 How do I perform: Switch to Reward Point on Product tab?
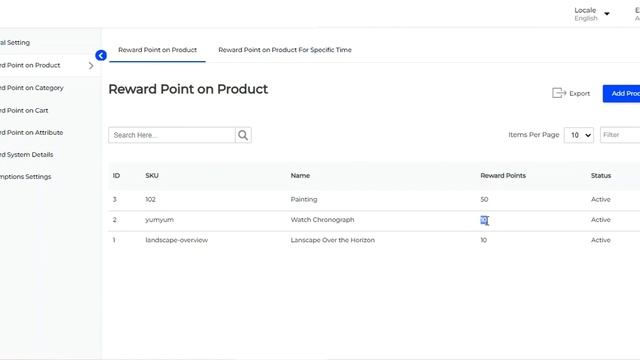[157, 50]
